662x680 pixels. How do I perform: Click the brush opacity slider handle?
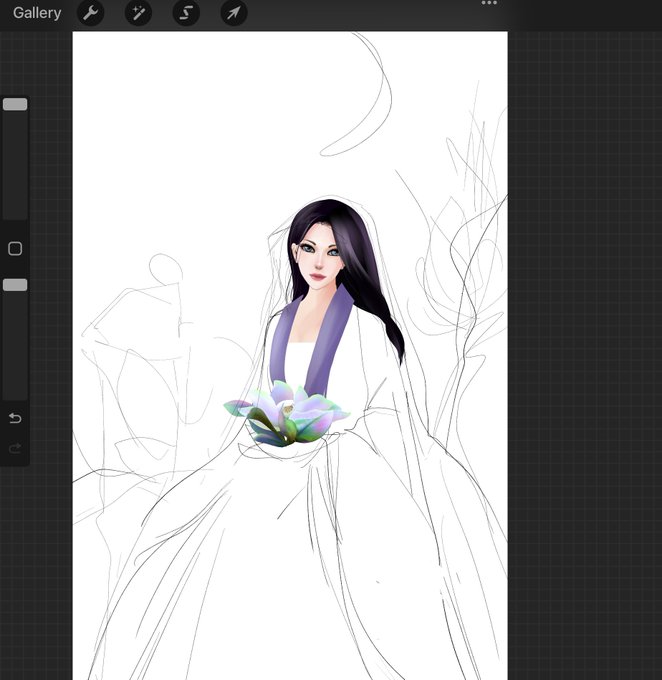(15, 285)
